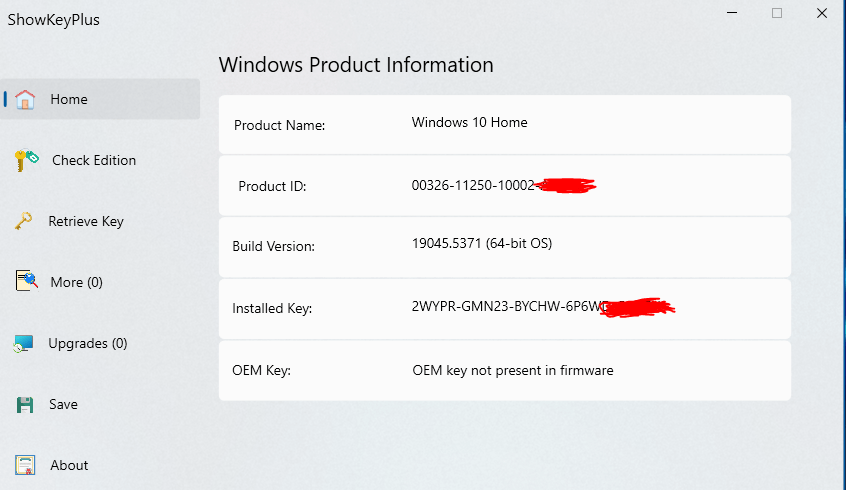Viewport: 846px width, 490px height.
Task: Click Windows Product Information heading
Action: (356, 65)
